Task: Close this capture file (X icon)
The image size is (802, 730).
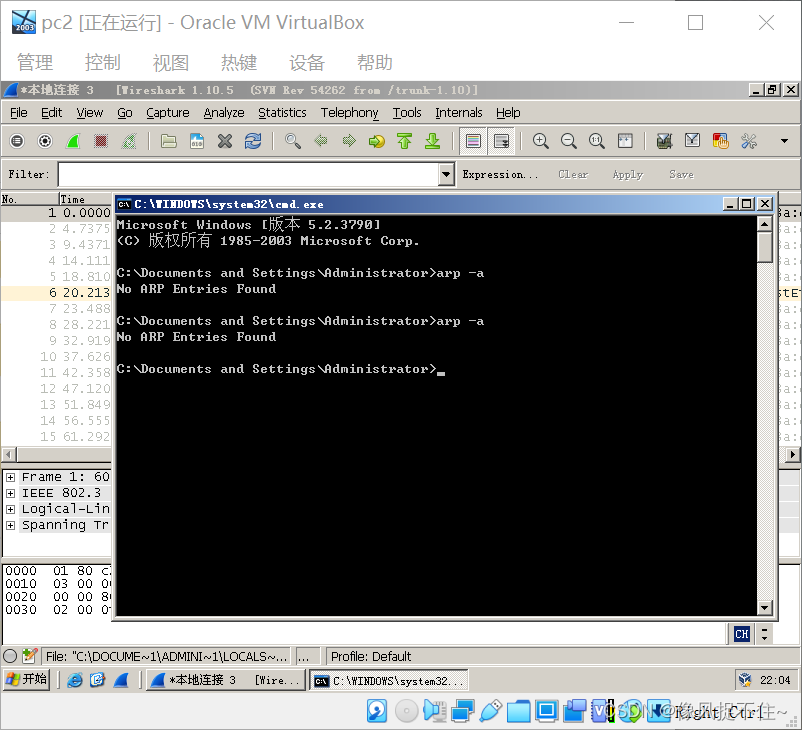Action: click(225, 141)
